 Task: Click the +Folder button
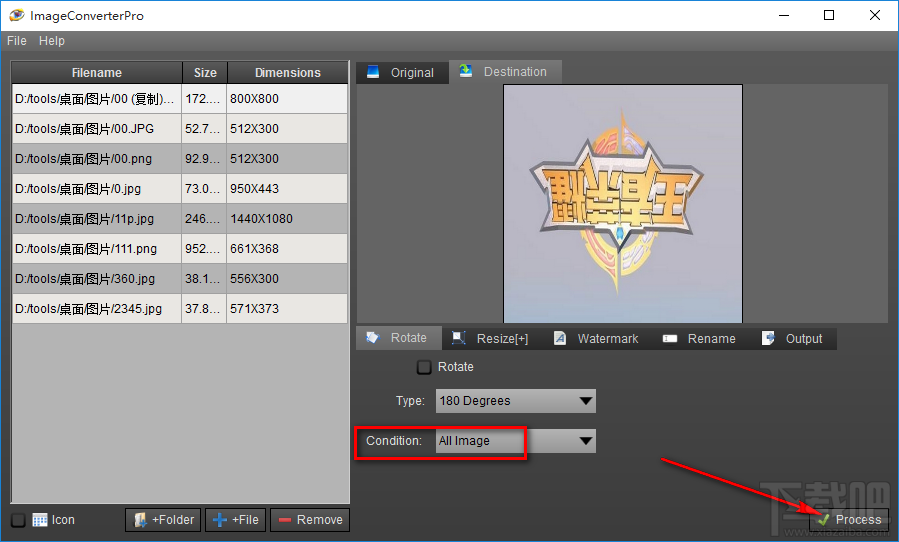163,520
